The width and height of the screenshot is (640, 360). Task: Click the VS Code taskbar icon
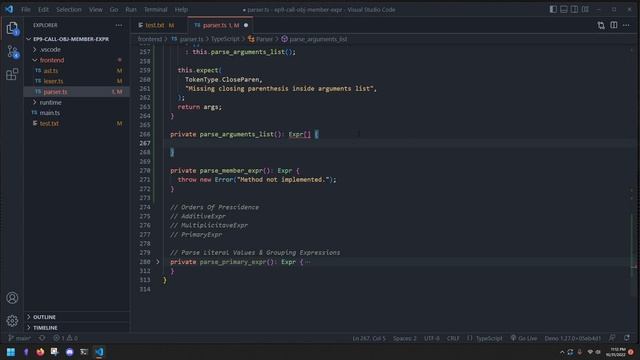click(x=99, y=352)
